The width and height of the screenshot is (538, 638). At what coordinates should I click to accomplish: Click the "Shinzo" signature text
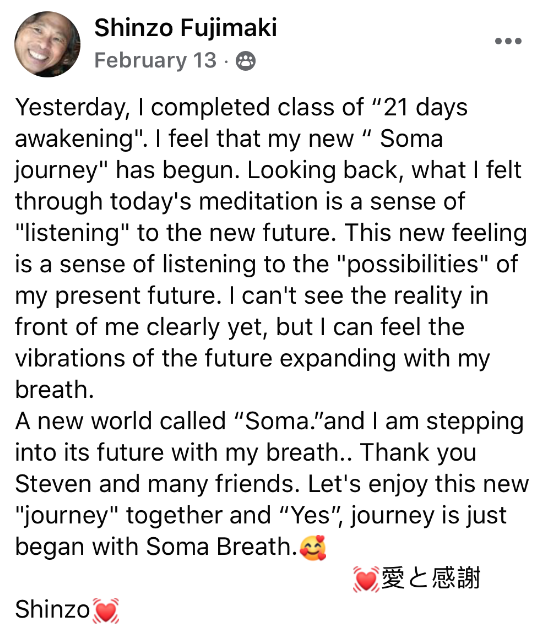point(52,610)
